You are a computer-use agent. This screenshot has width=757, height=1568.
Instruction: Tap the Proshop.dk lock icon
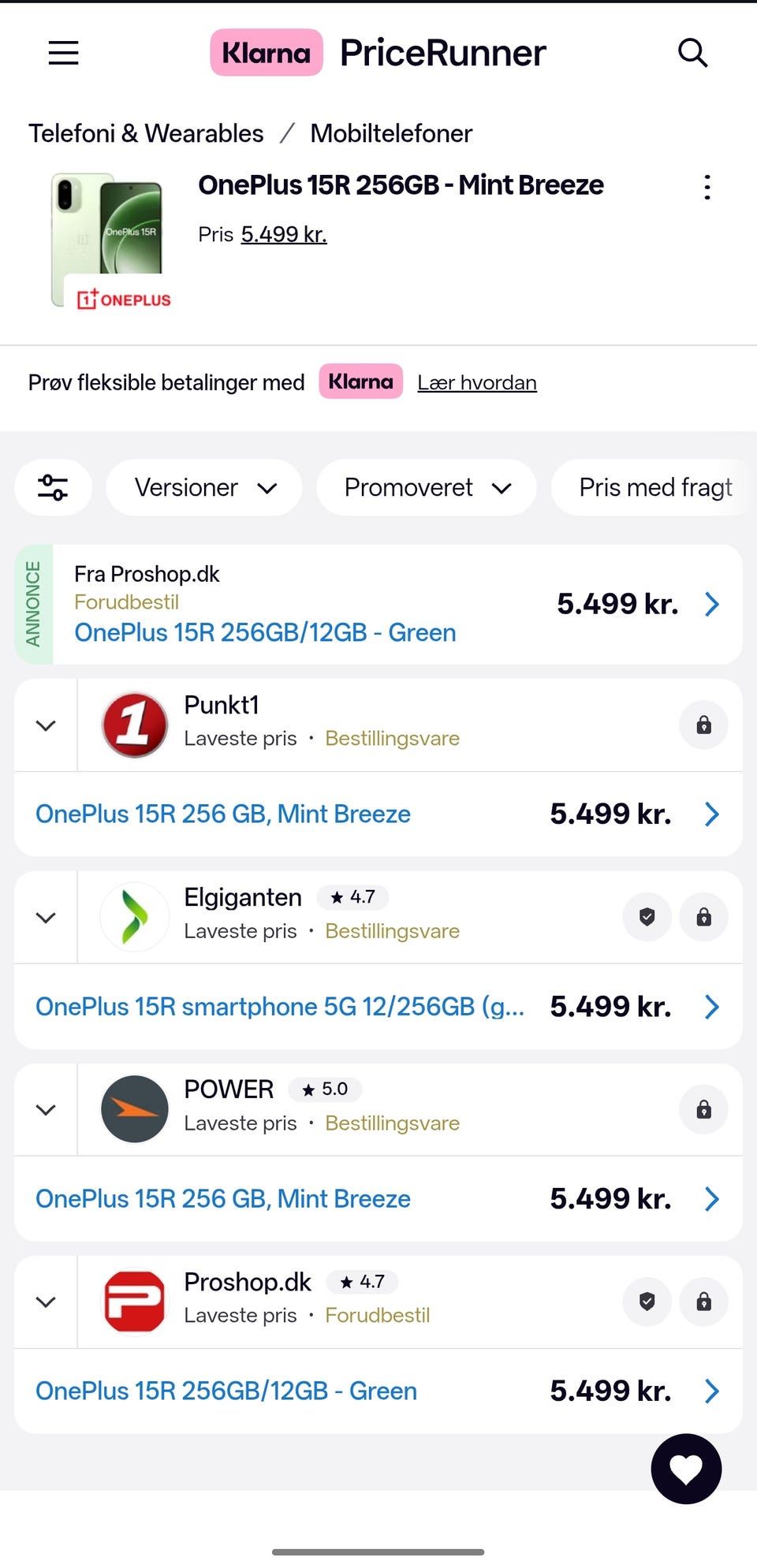[703, 1302]
